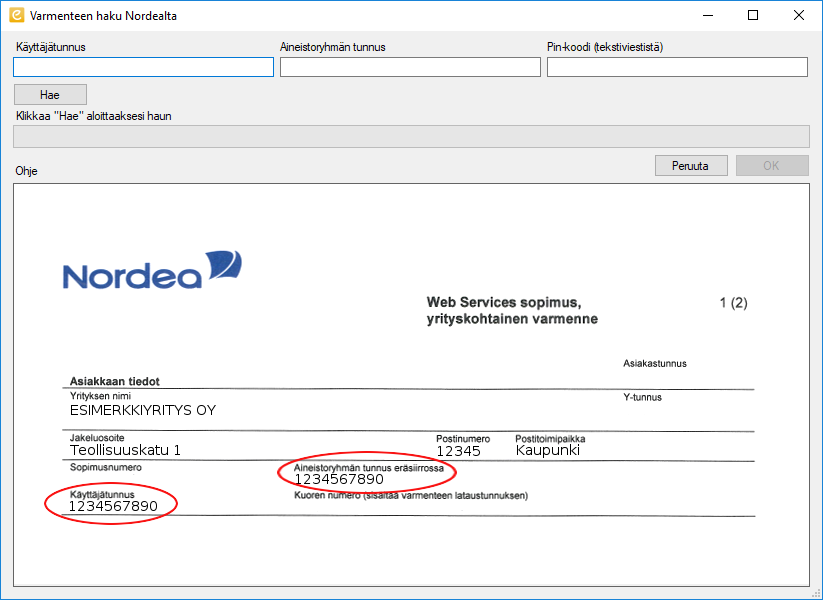Cancel with the Peruuta button
Viewport: 823px width, 600px height.
(x=691, y=166)
